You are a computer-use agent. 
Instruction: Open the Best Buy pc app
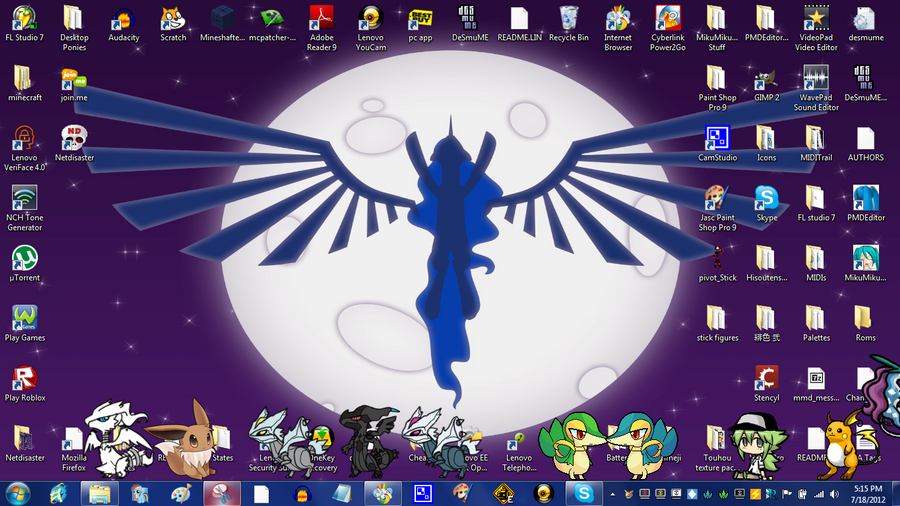tap(420, 24)
